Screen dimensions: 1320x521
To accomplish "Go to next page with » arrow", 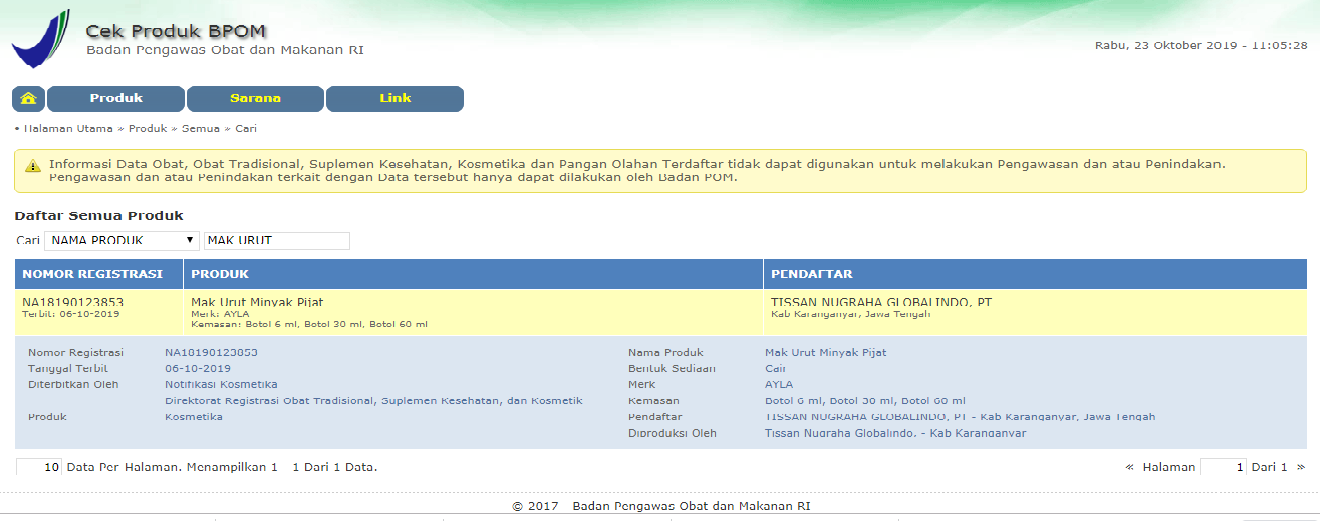I will coord(1301,467).
